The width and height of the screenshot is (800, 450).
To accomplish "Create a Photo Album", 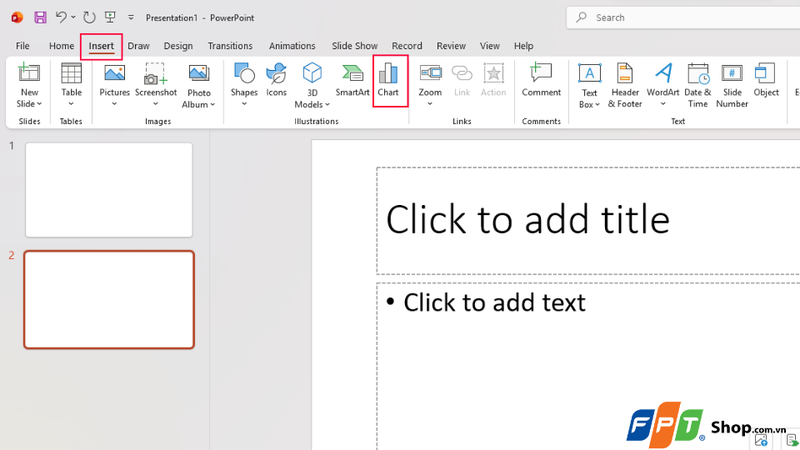I will point(198,85).
